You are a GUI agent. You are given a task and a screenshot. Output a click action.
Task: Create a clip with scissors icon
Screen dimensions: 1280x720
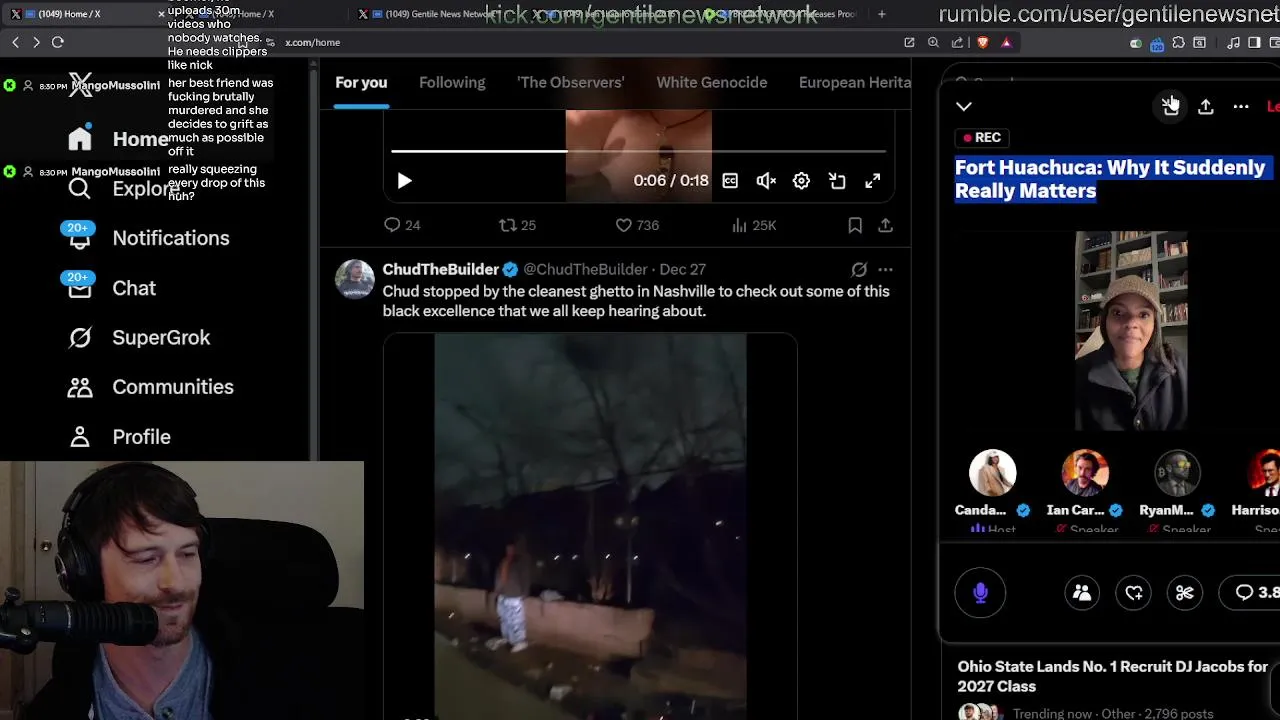point(1185,593)
